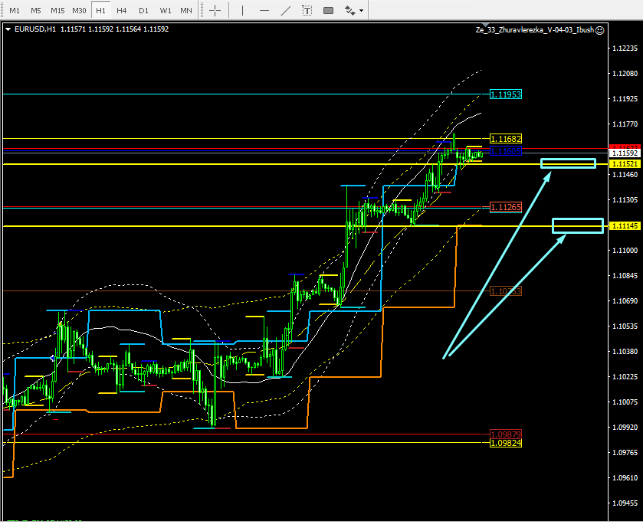Screen dimensions: 643x523
Task: Click the arrows and shapes tool icon
Action: pos(350,10)
